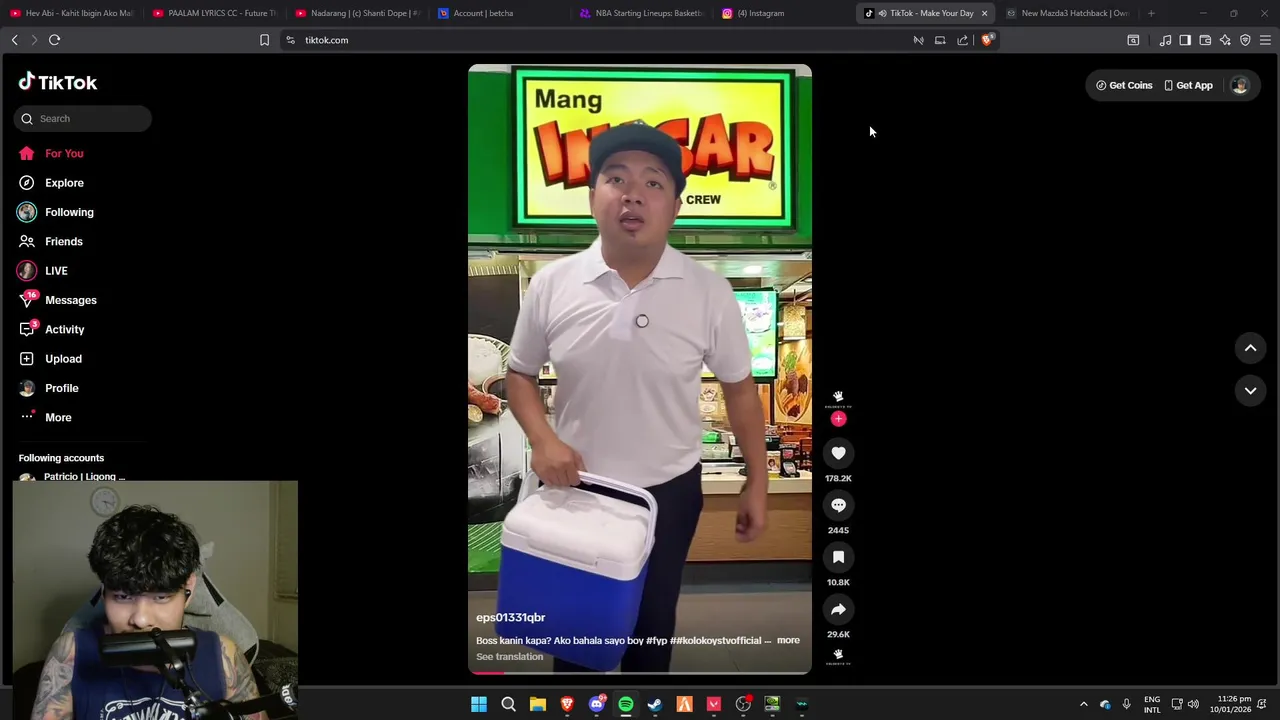Go to Following feed
Image resolution: width=1280 pixels, height=720 pixels.
click(x=55, y=212)
